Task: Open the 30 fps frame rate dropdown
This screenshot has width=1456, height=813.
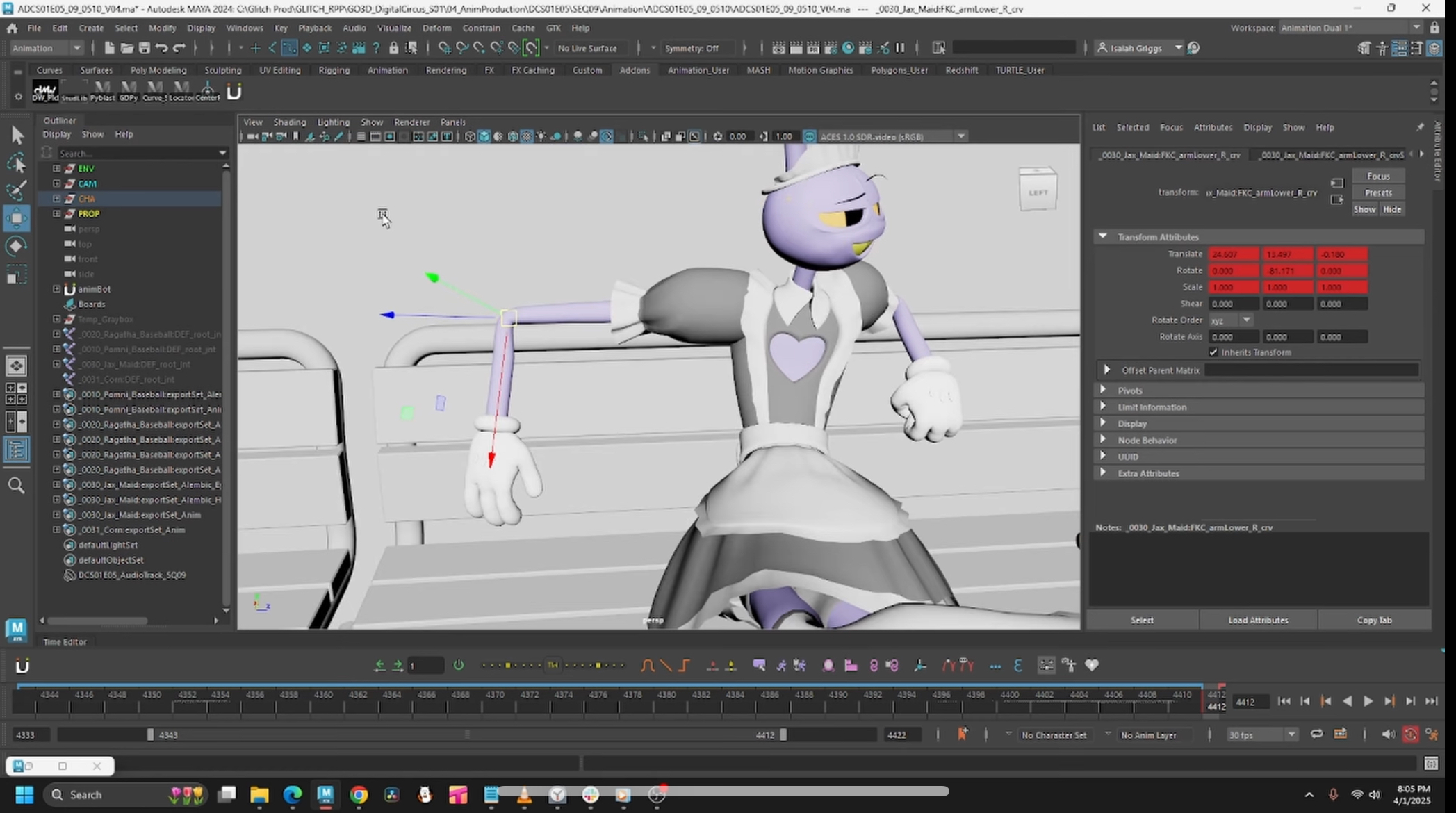Action: tap(1261, 734)
